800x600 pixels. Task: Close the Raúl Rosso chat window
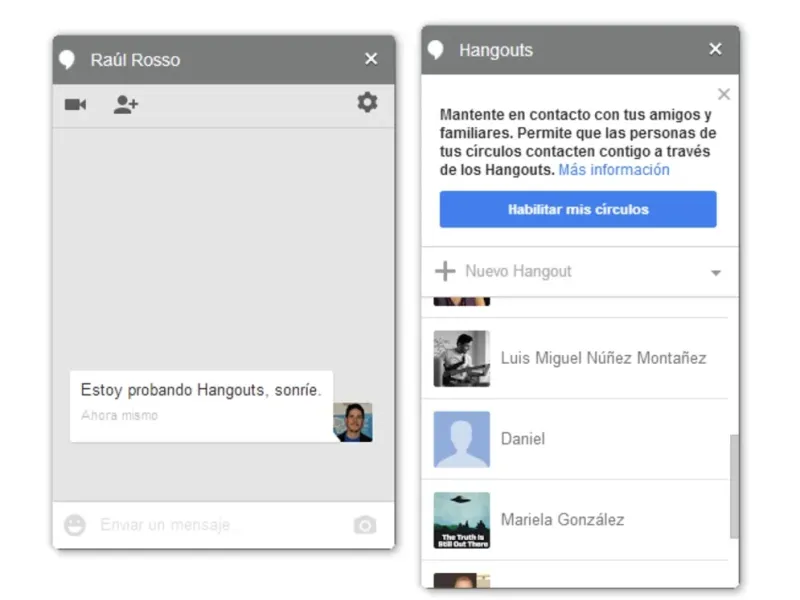[371, 59]
